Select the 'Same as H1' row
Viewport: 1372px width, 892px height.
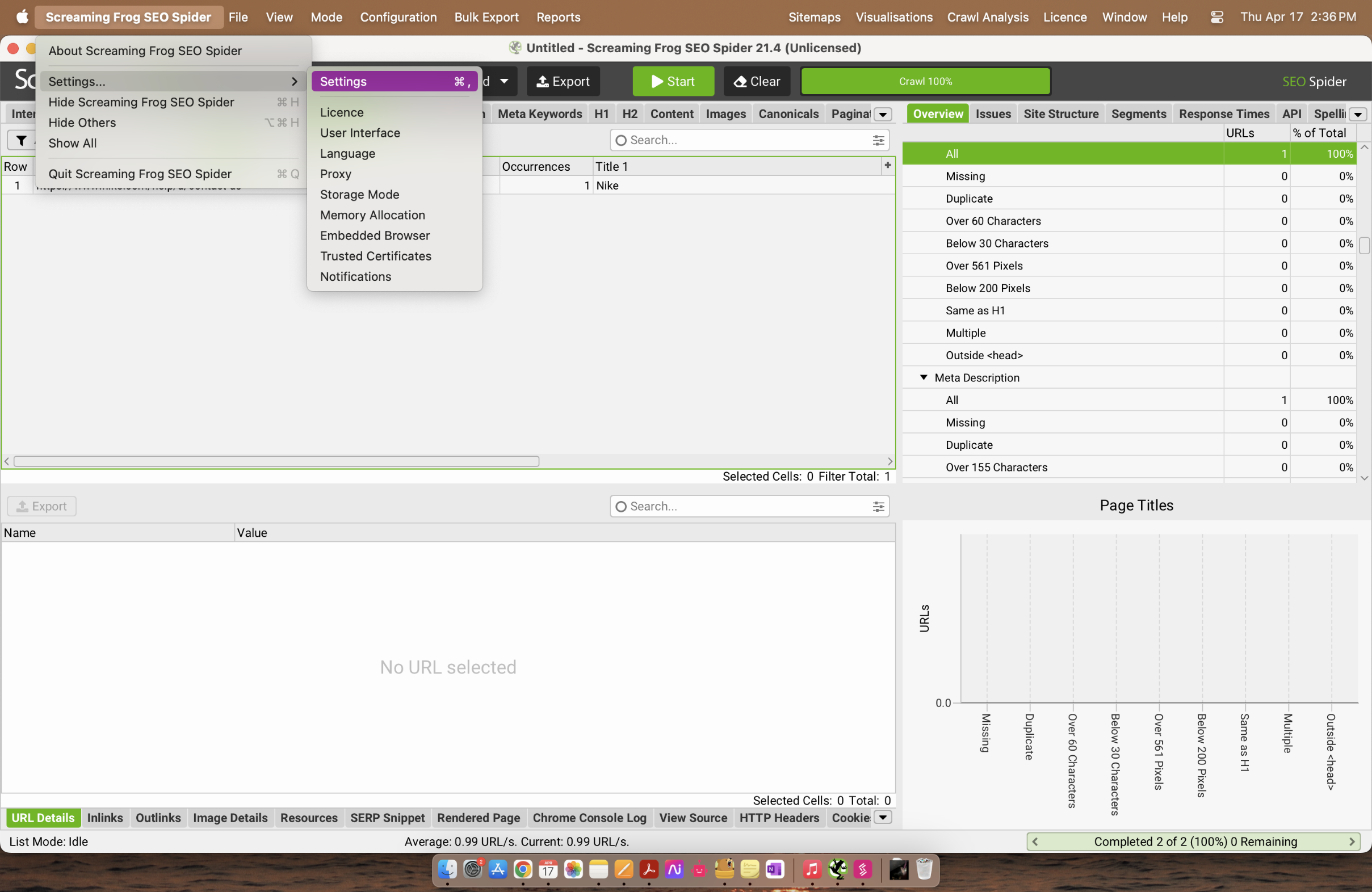point(1128,310)
